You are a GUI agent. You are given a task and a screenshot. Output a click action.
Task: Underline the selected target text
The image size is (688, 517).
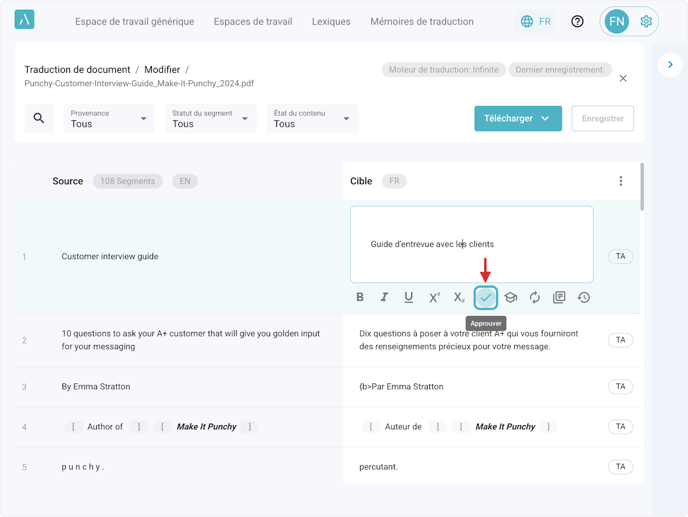click(408, 297)
